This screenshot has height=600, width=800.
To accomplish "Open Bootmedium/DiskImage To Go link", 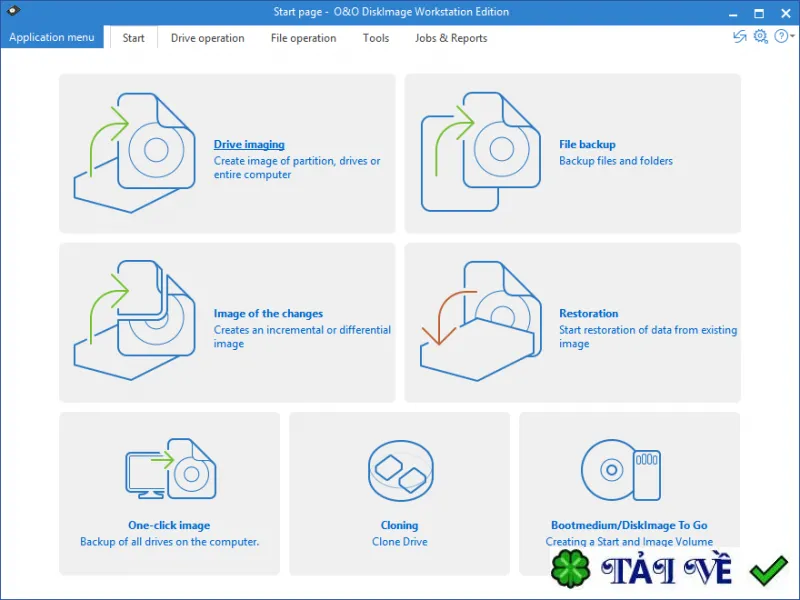I will 629,525.
